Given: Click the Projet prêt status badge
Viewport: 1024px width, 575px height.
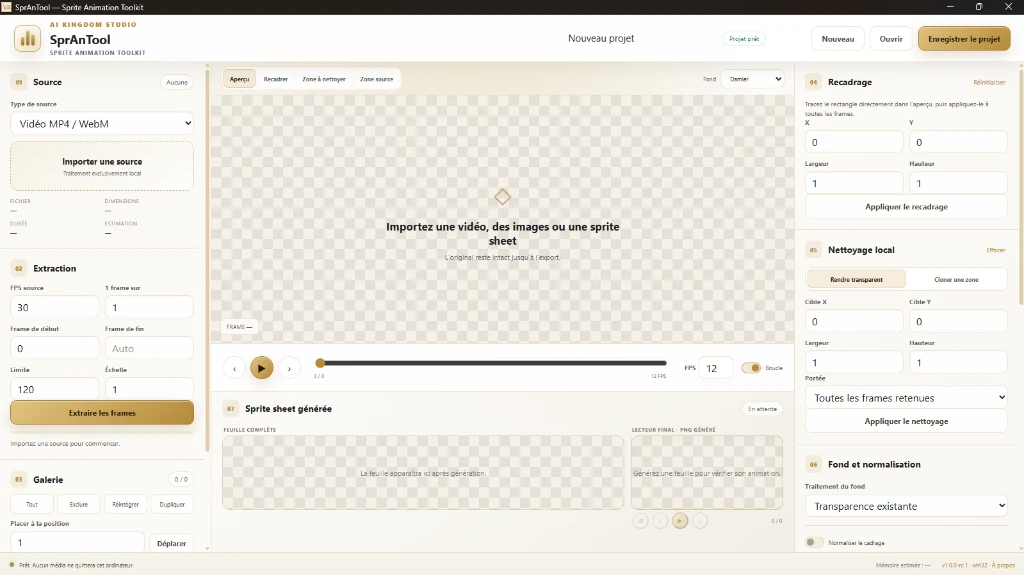Looking at the screenshot, I should click(744, 39).
